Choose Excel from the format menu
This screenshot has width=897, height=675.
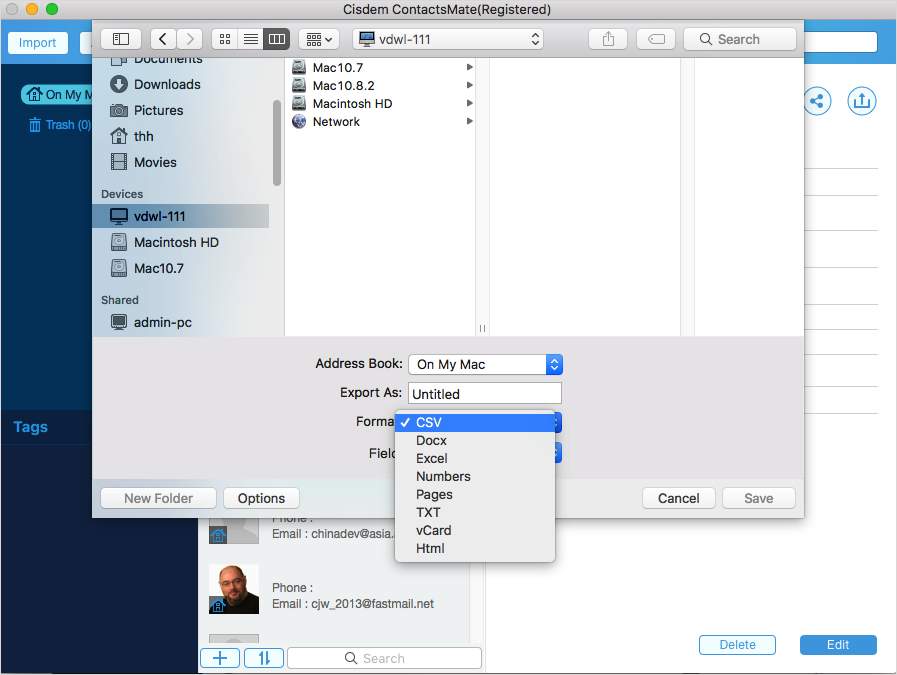pos(475,458)
